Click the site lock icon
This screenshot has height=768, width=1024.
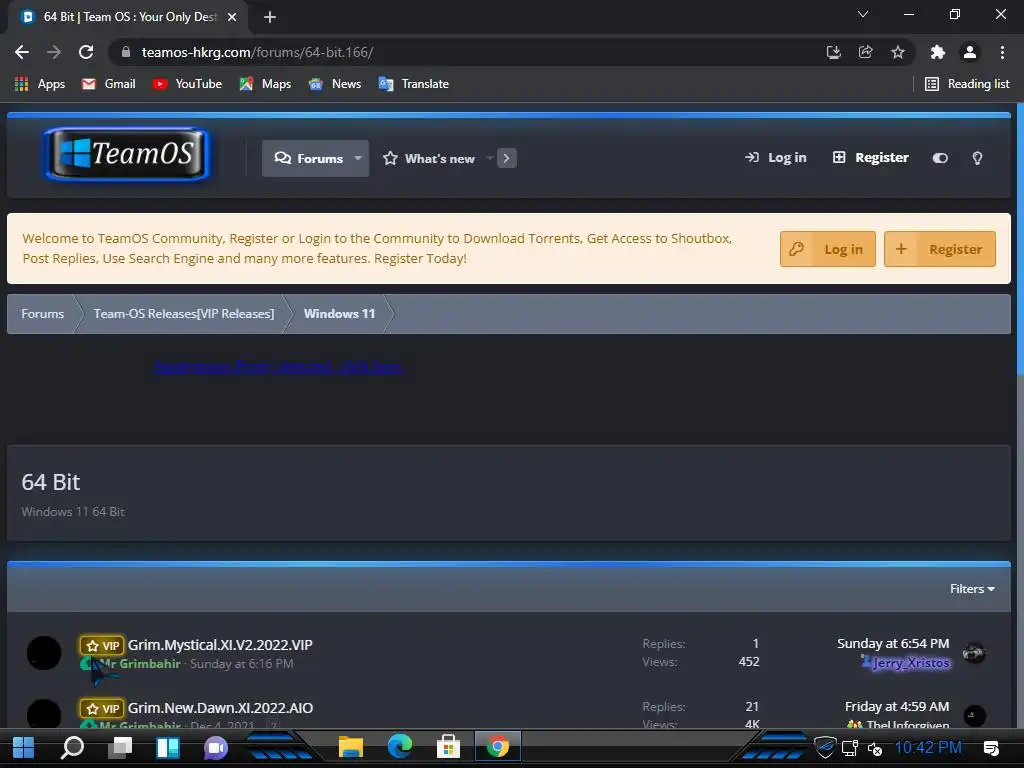pyautogui.click(x=126, y=52)
